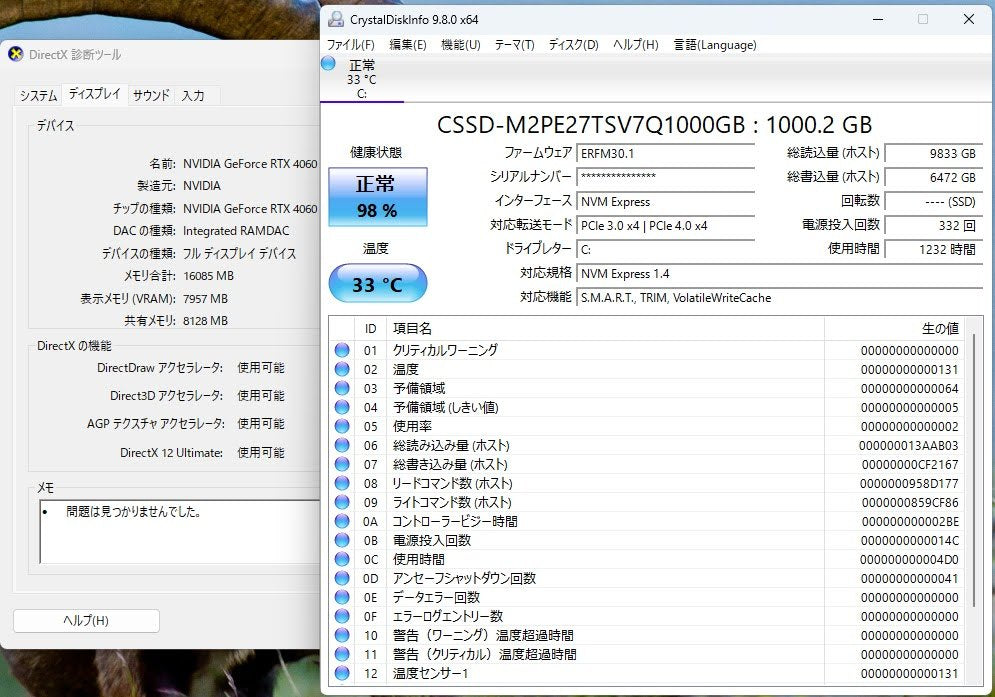The height and width of the screenshot is (697, 995).
Task: Click status orb for ID 06 総読み込み量
Action: (342, 445)
